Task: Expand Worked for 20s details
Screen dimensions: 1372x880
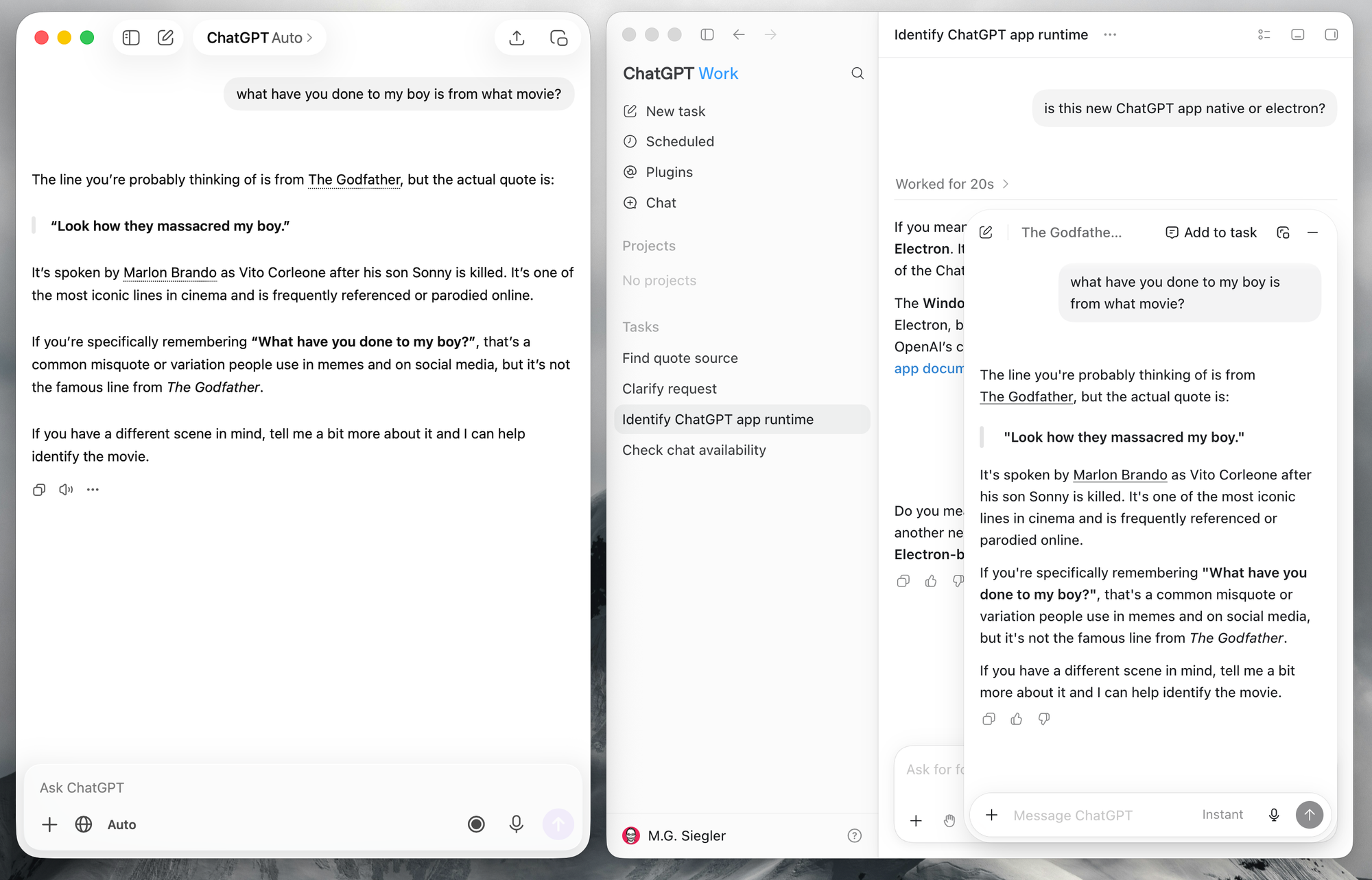Action: (952, 184)
